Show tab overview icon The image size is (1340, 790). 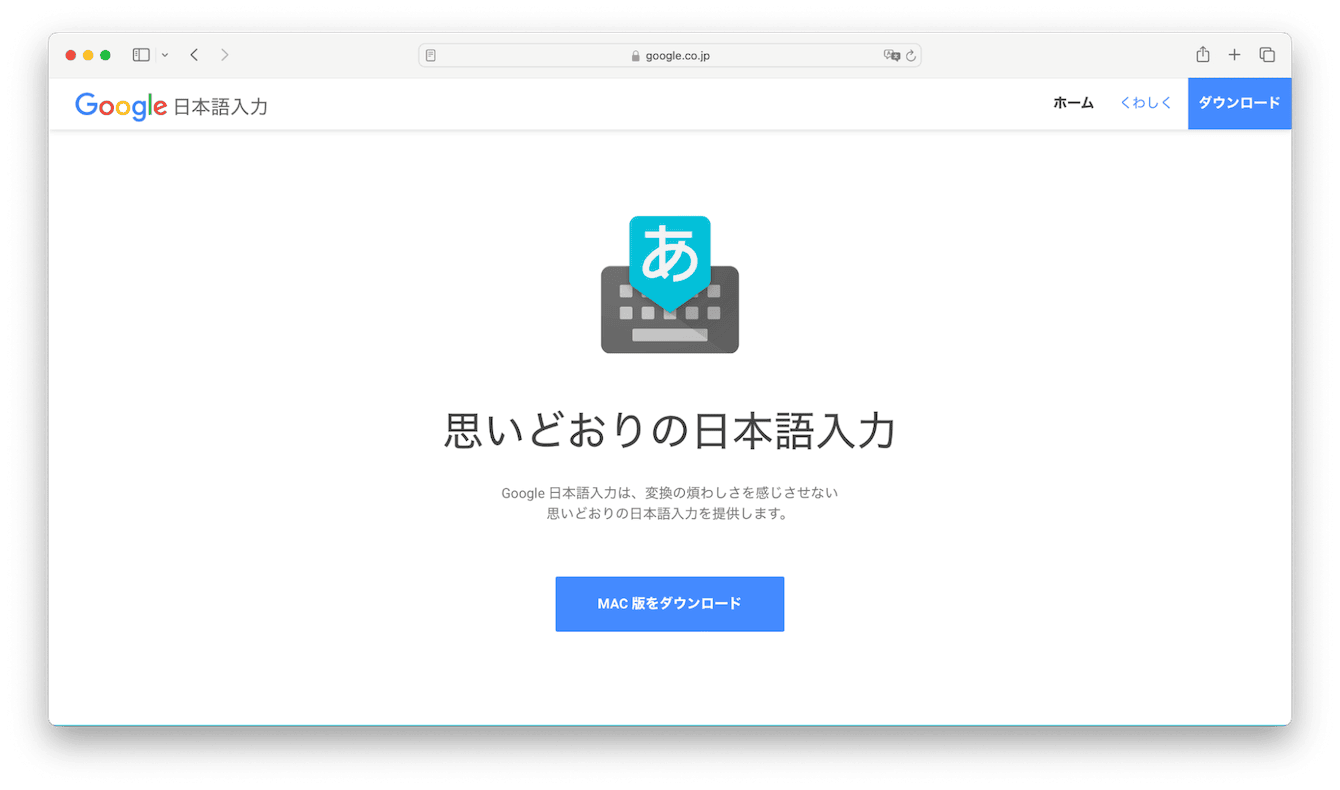1267,55
